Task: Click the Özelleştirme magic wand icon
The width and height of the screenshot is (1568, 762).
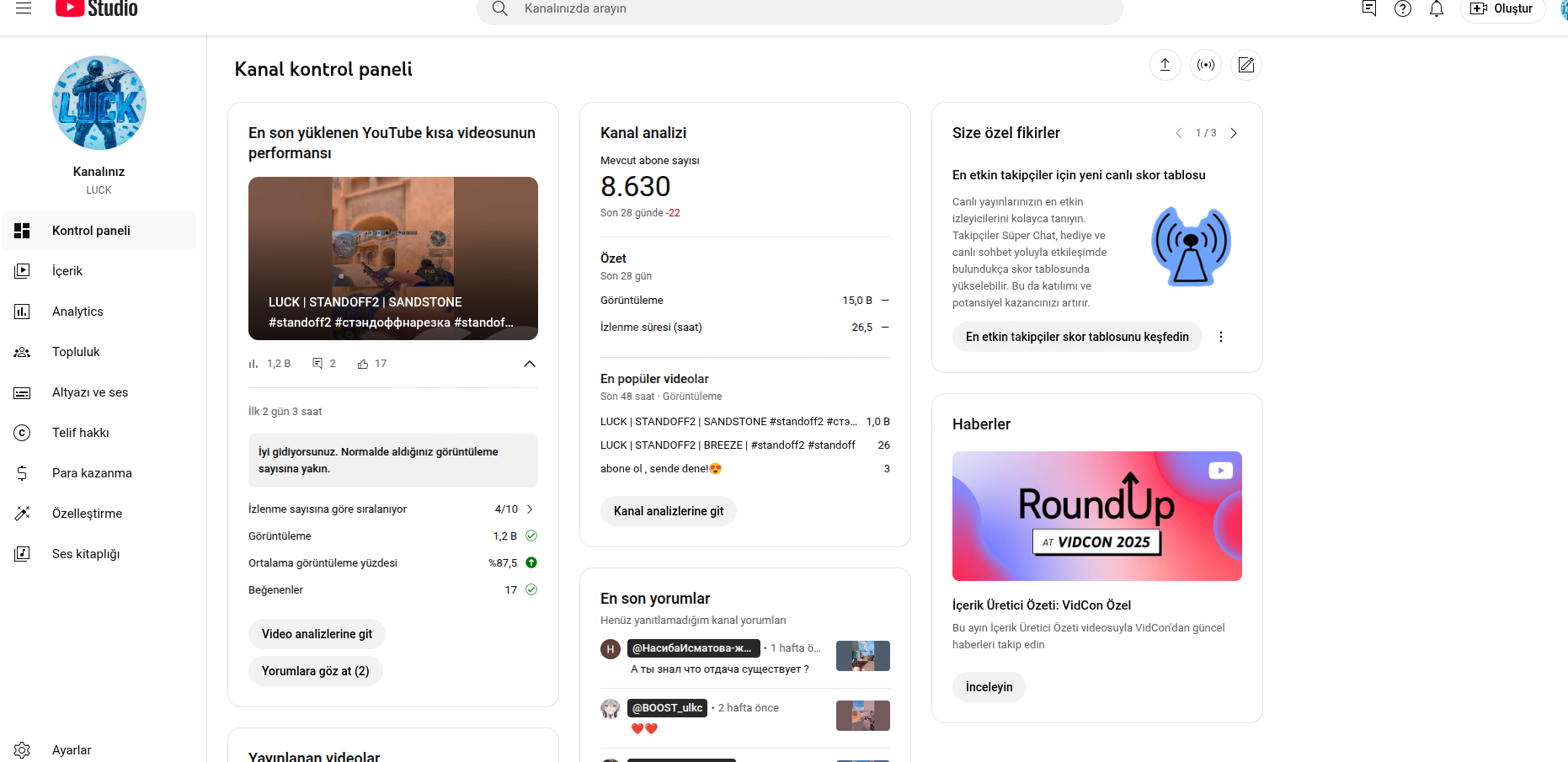Action: (22, 514)
